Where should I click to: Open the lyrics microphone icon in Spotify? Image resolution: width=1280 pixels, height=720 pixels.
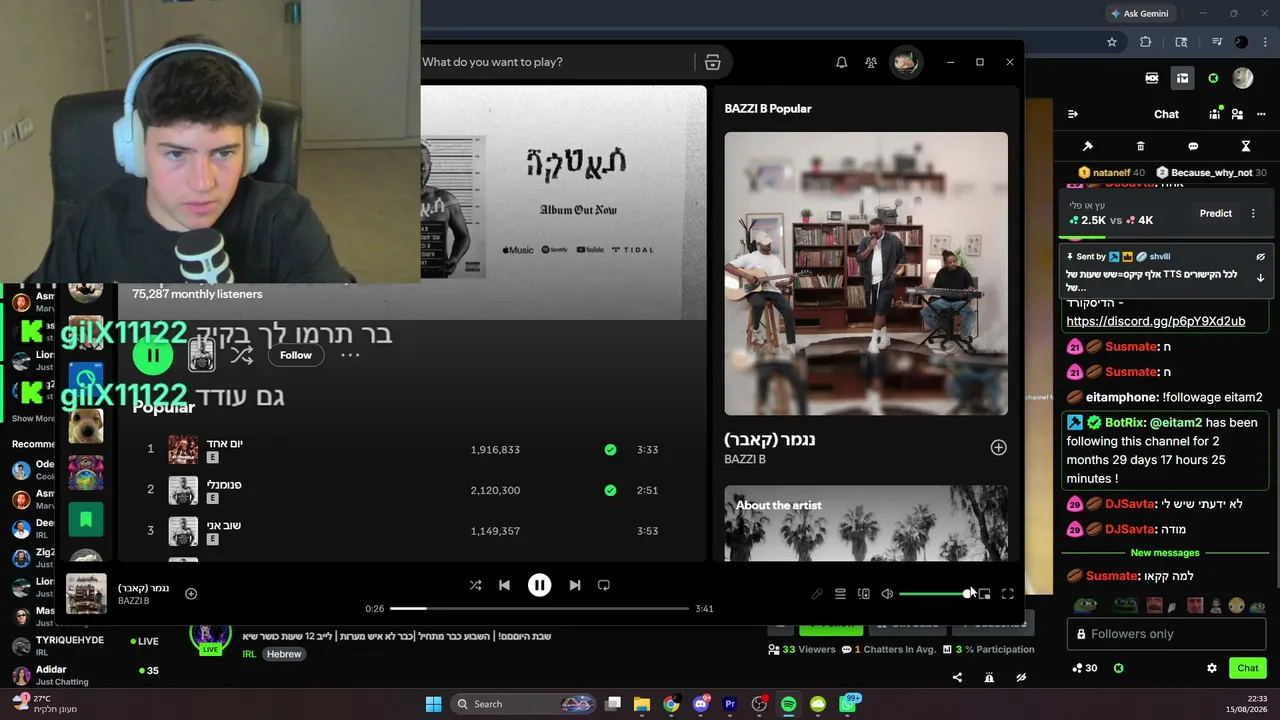(x=817, y=594)
